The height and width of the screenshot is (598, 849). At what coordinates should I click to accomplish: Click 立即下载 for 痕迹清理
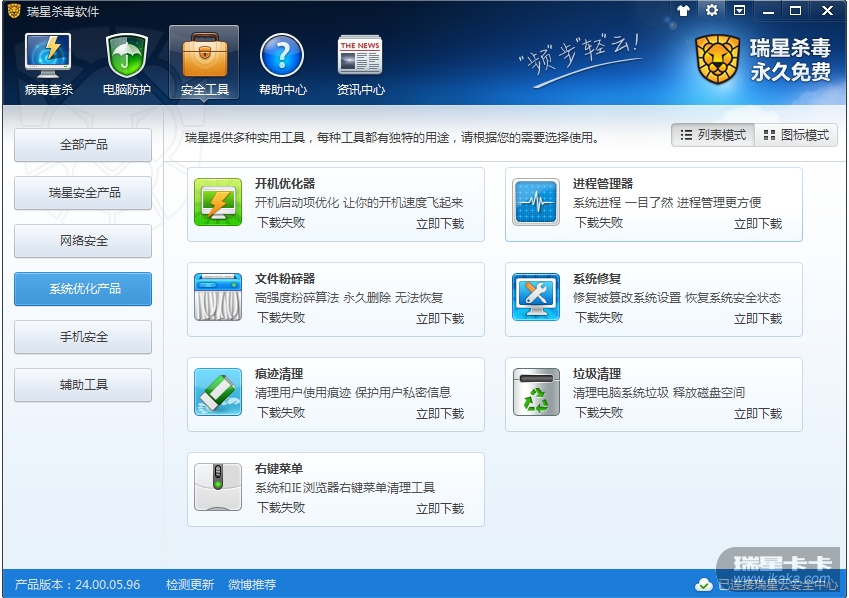click(440, 414)
